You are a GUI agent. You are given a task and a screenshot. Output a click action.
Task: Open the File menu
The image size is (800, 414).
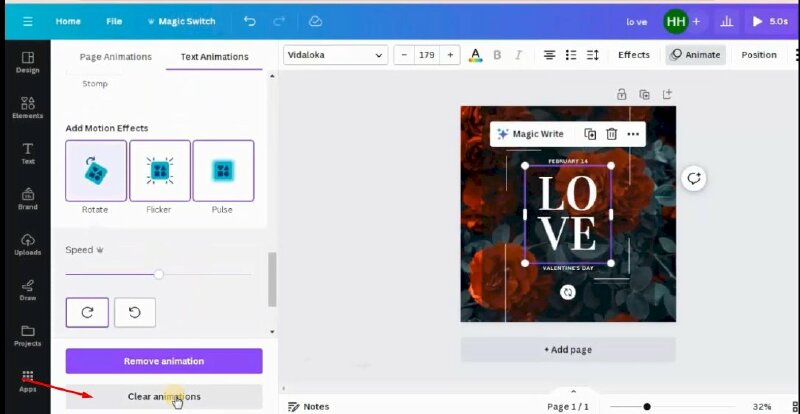click(114, 21)
